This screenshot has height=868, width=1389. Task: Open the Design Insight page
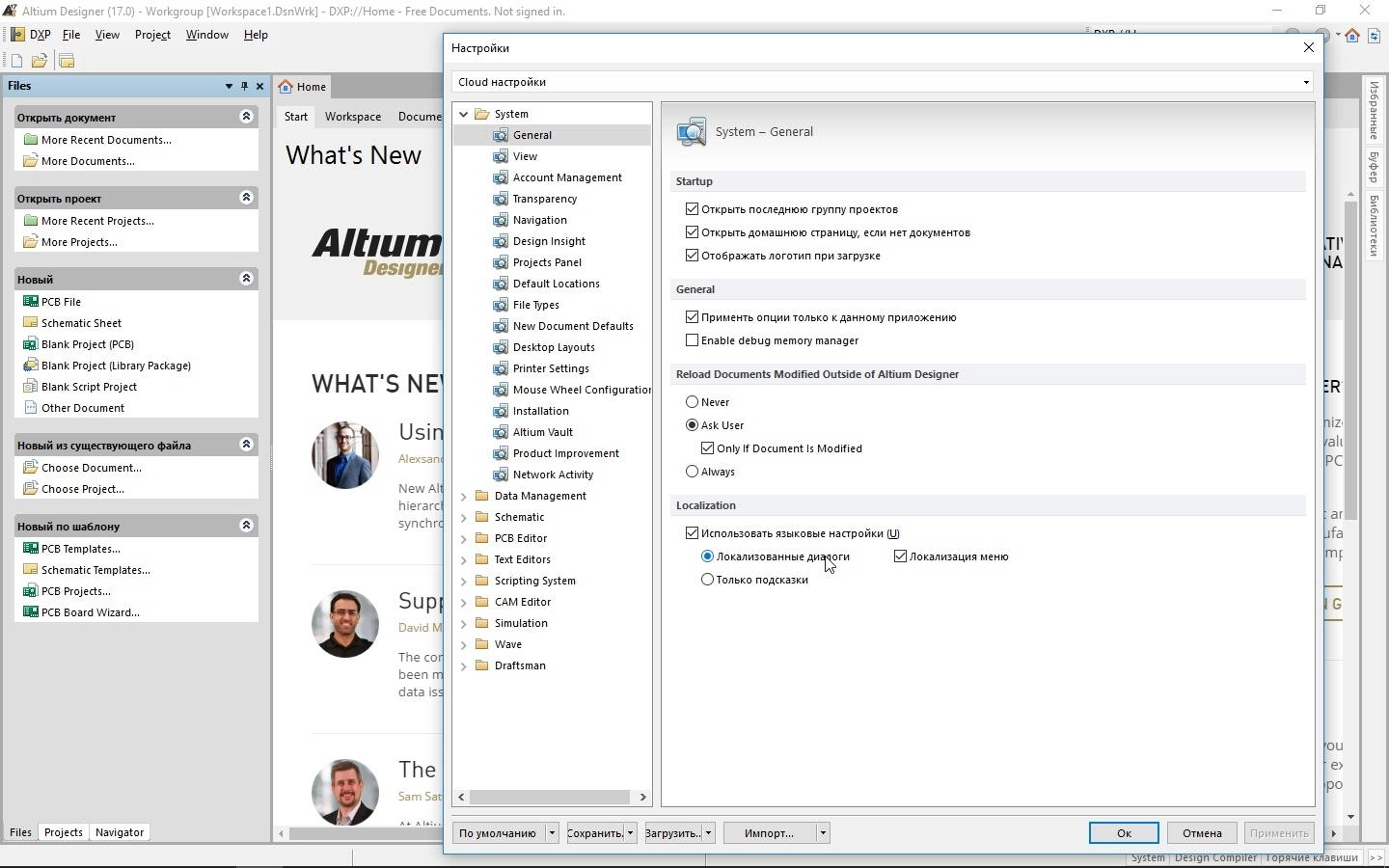[x=549, y=241]
